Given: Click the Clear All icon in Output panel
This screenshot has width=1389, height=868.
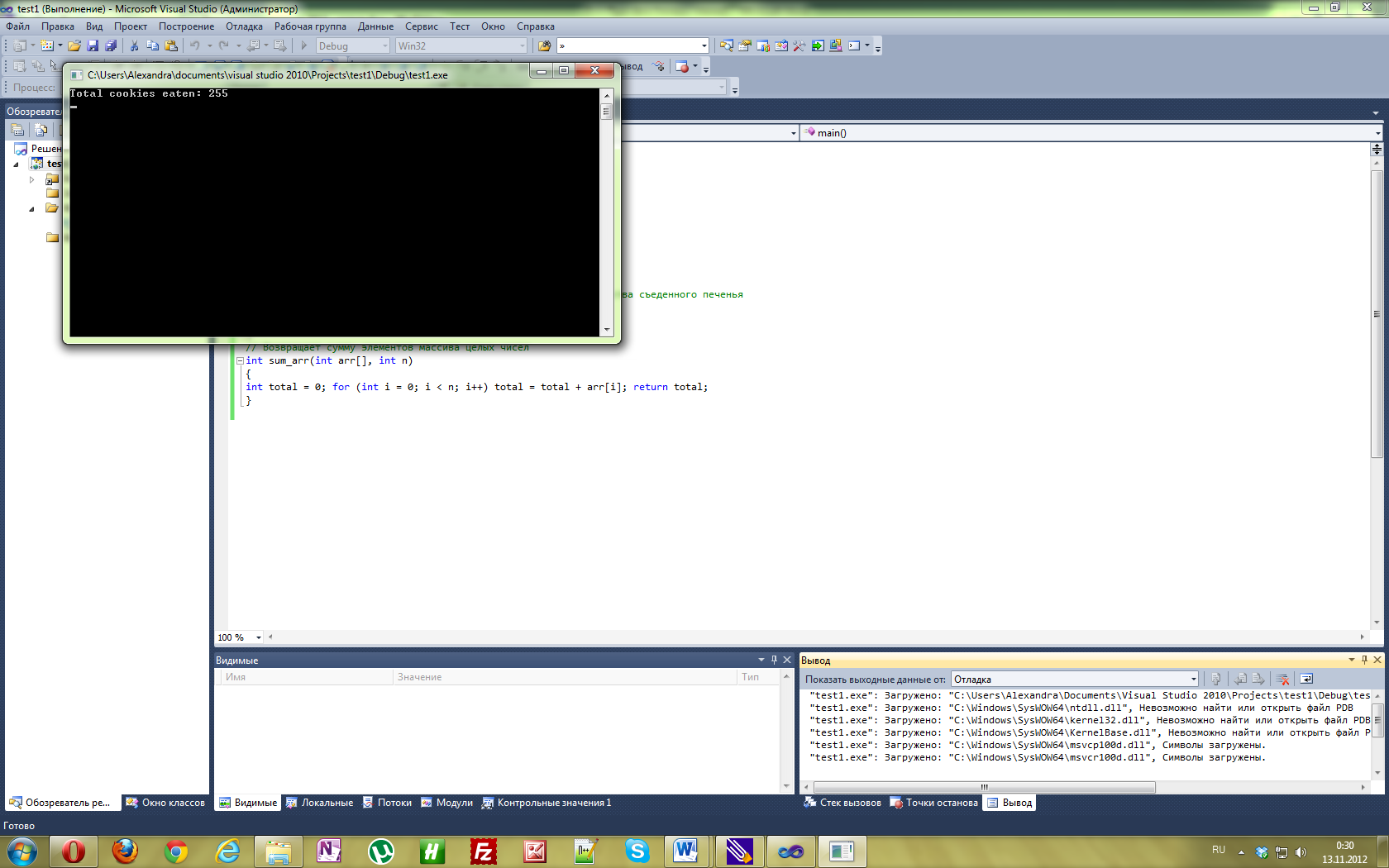Looking at the screenshot, I should [x=1283, y=680].
